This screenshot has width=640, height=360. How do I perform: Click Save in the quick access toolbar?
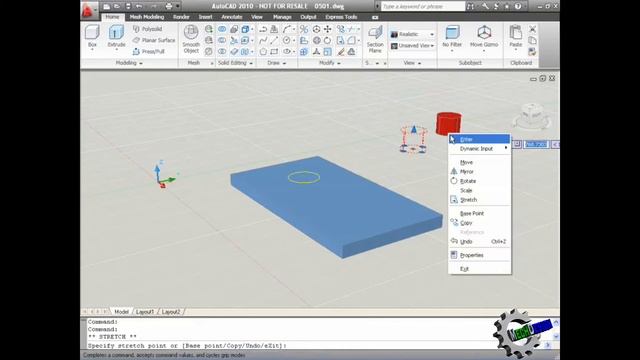pyautogui.click(x=128, y=6)
